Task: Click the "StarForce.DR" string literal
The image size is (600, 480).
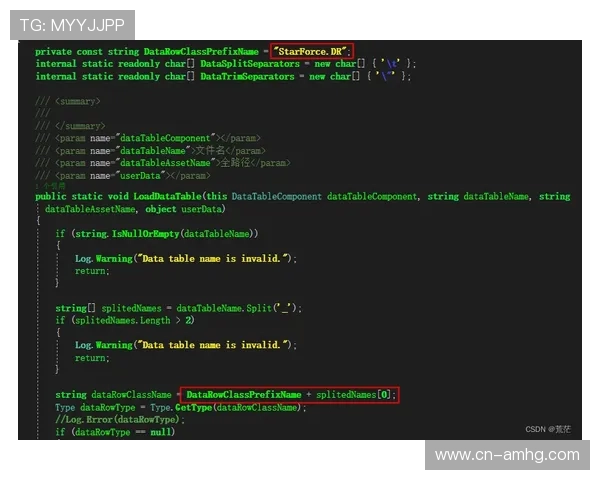Action: coord(311,51)
